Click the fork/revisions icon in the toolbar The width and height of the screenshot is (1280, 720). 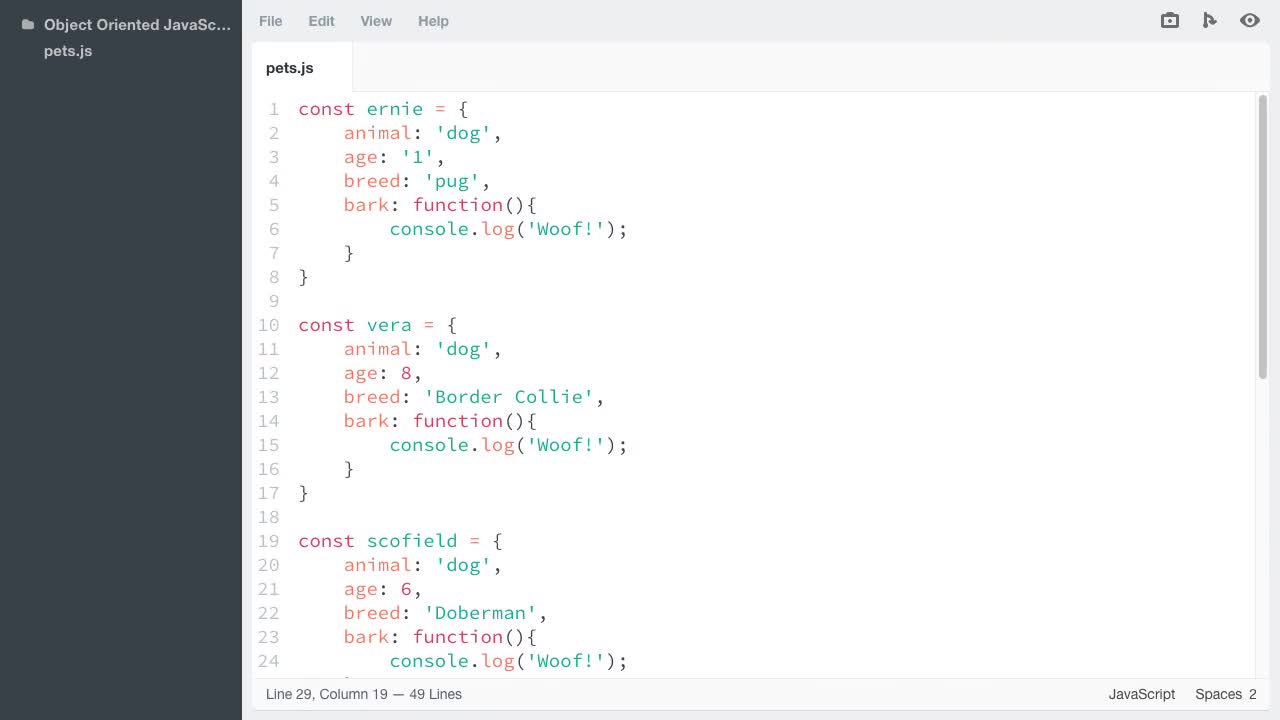click(x=1210, y=20)
